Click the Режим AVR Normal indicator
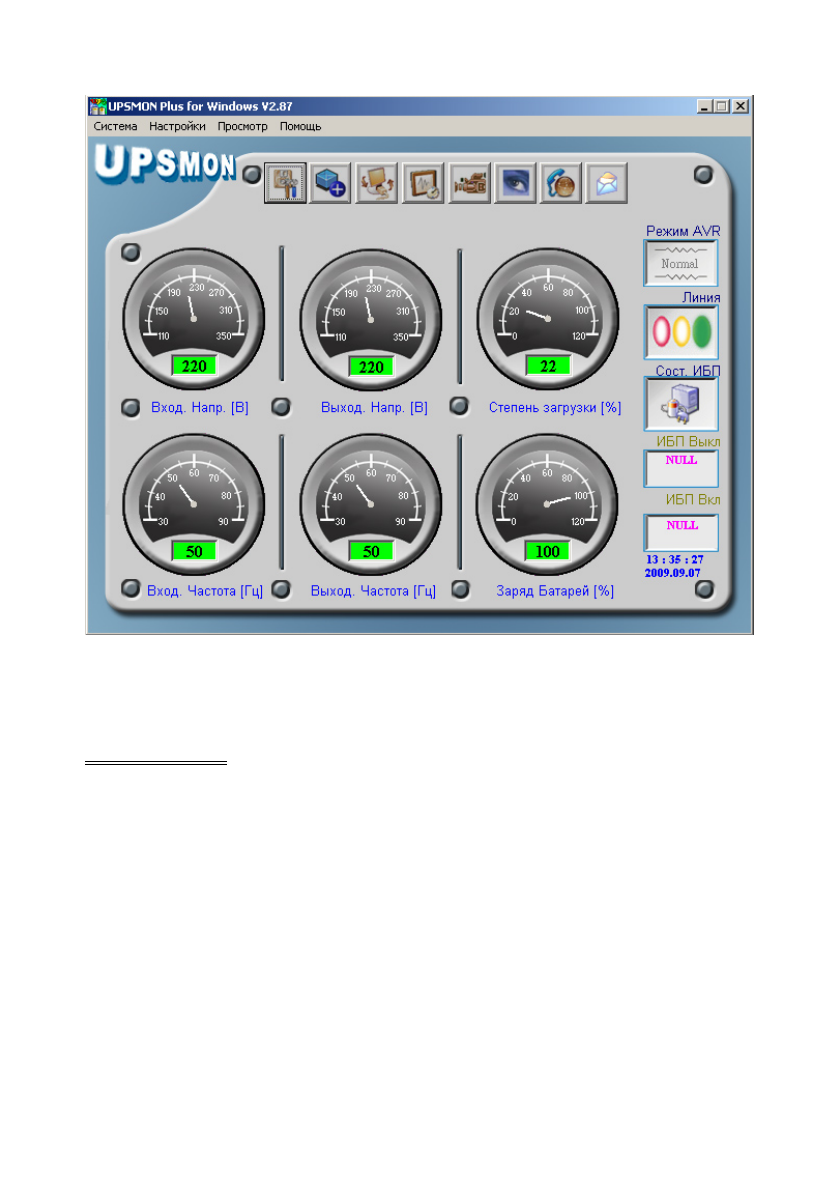838x1190 pixels. (681, 264)
